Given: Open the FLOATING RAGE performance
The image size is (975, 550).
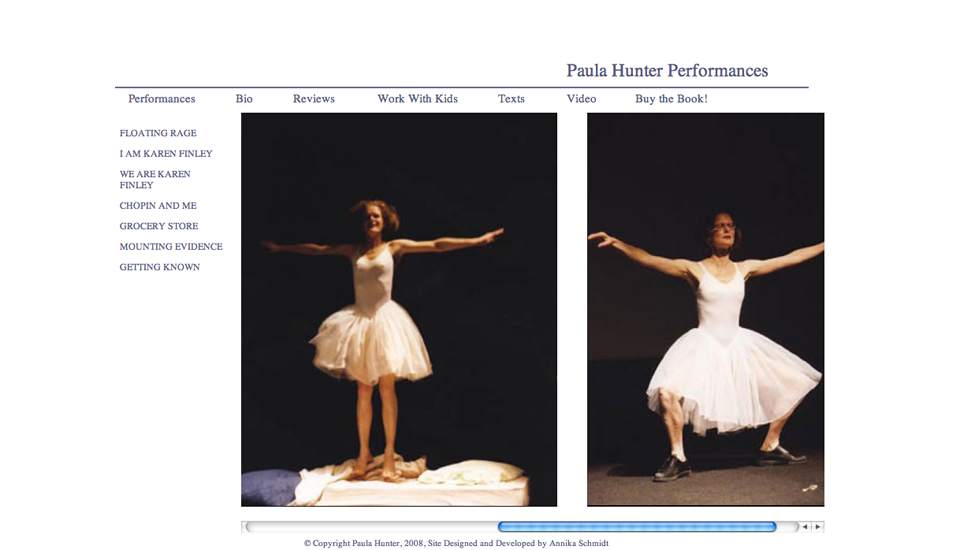Looking at the screenshot, I should 158,133.
